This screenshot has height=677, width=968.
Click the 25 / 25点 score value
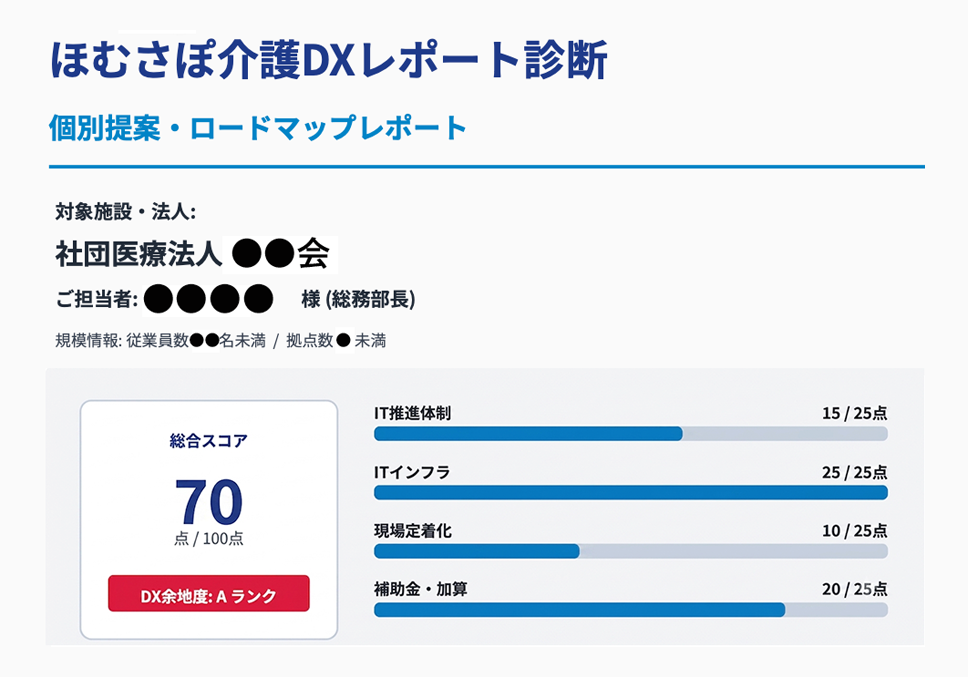click(854, 472)
